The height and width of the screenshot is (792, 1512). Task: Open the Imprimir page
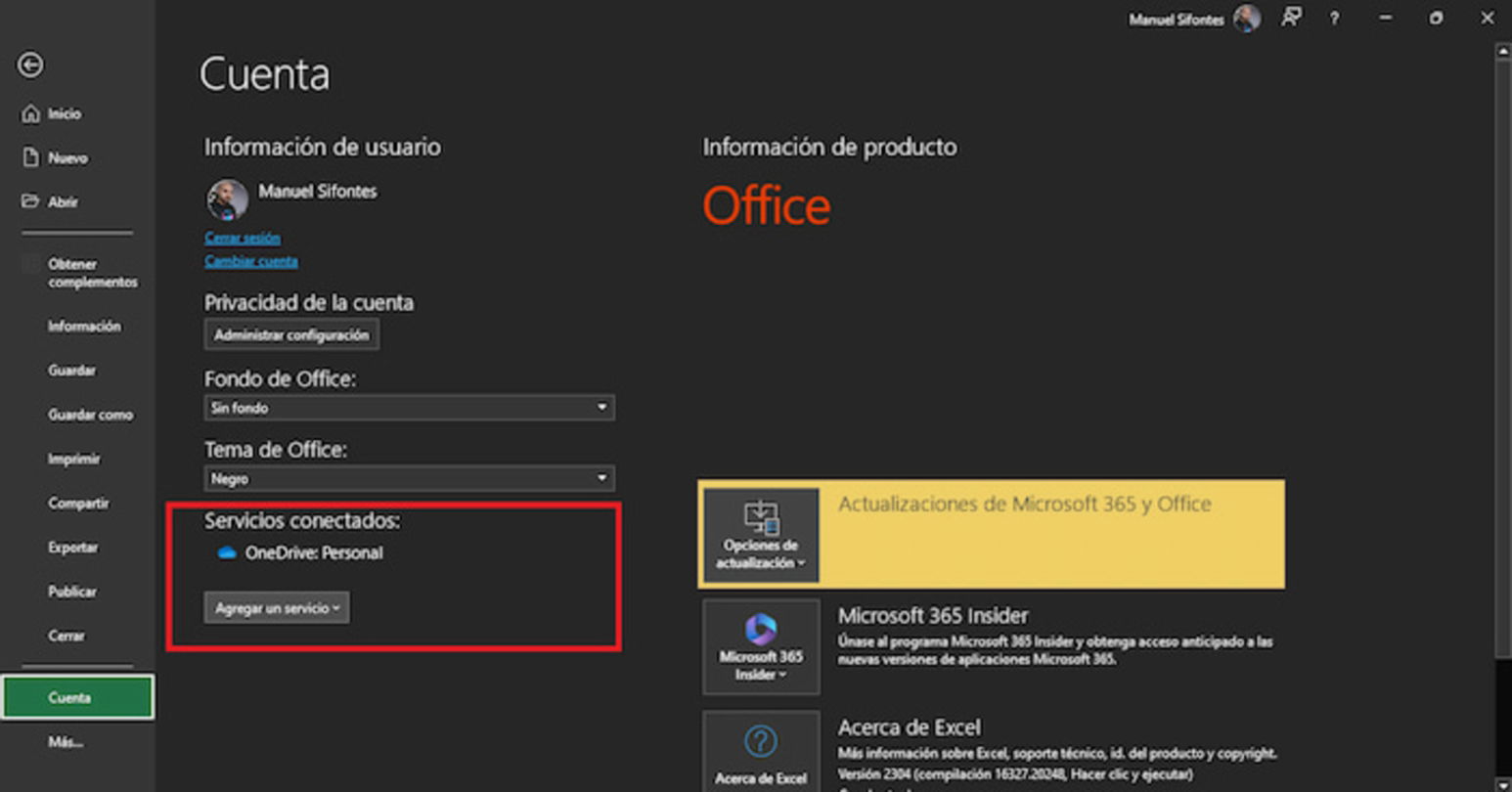(73, 459)
